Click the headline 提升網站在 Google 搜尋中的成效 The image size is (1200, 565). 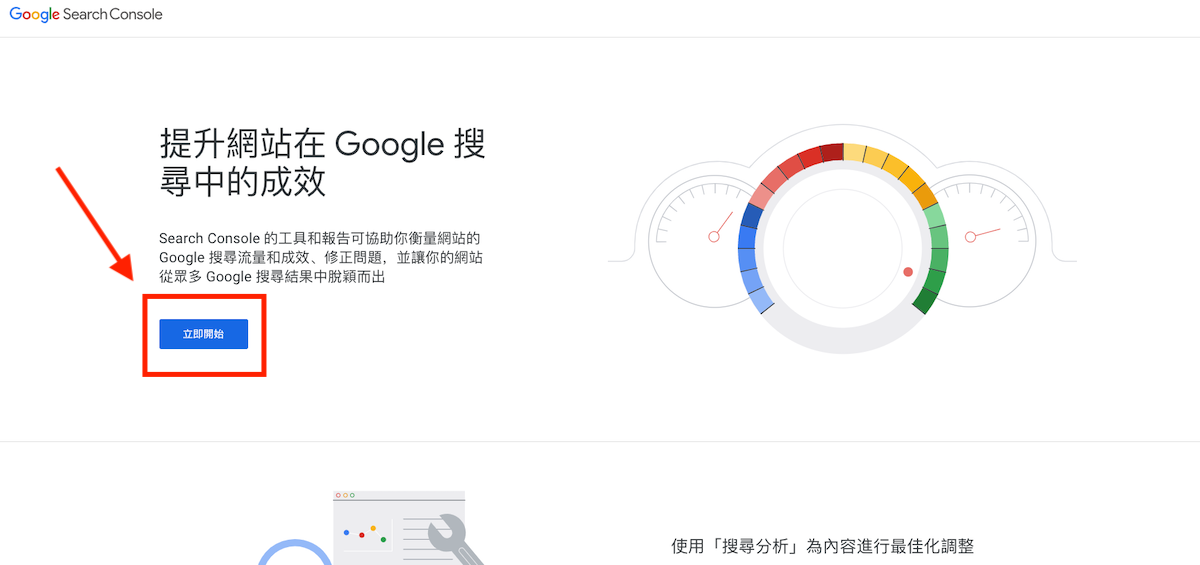322,163
